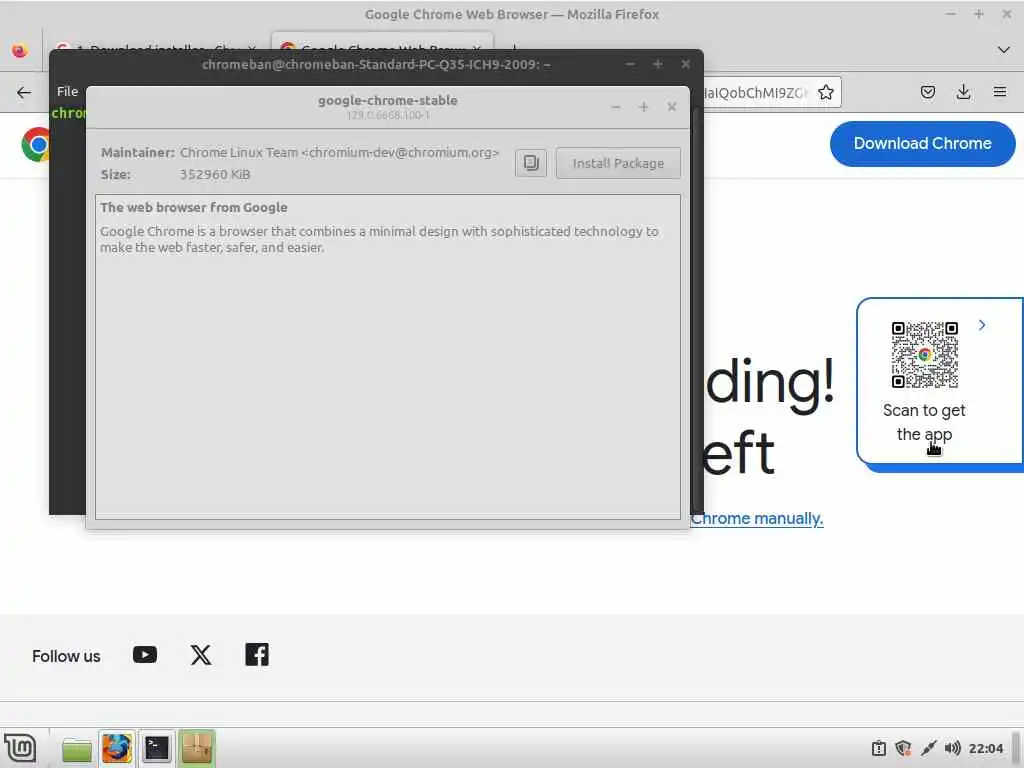Open the X social icon
The width and height of the screenshot is (1024, 768).
coord(201,654)
